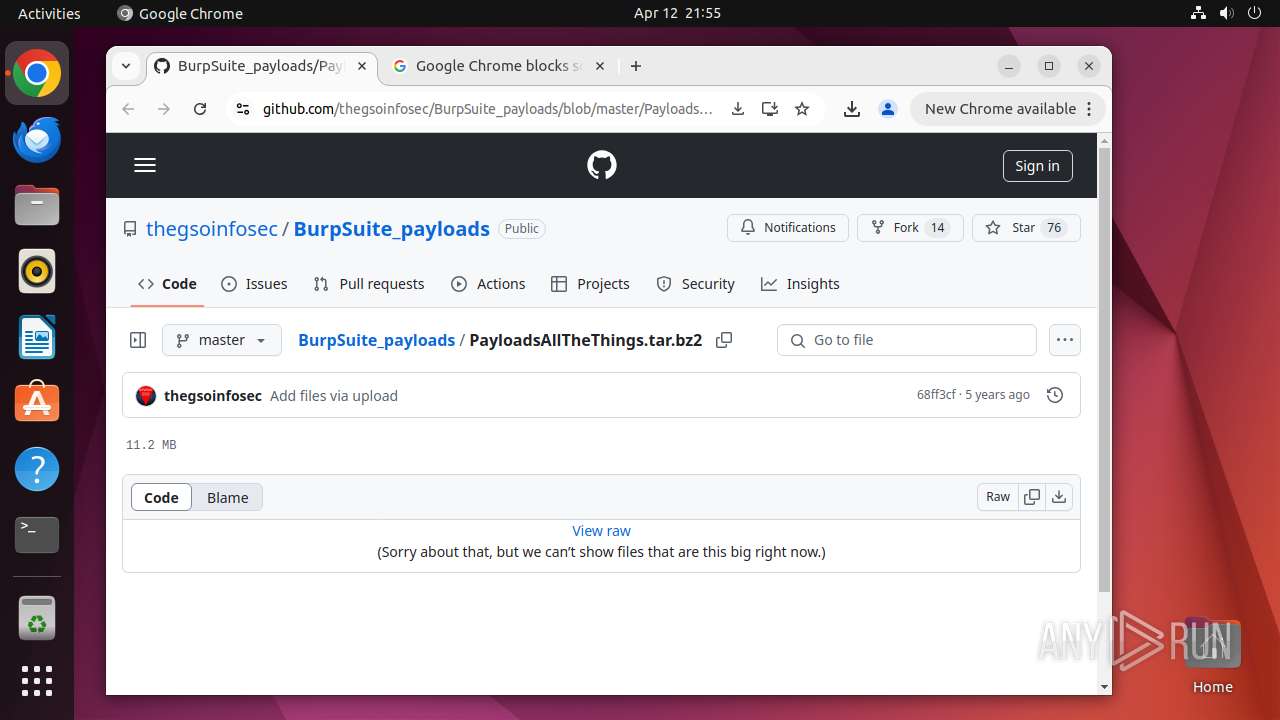Expand the file tree side panel
Viewport: 1280px width, 720px height.
[x=138, y=340]
